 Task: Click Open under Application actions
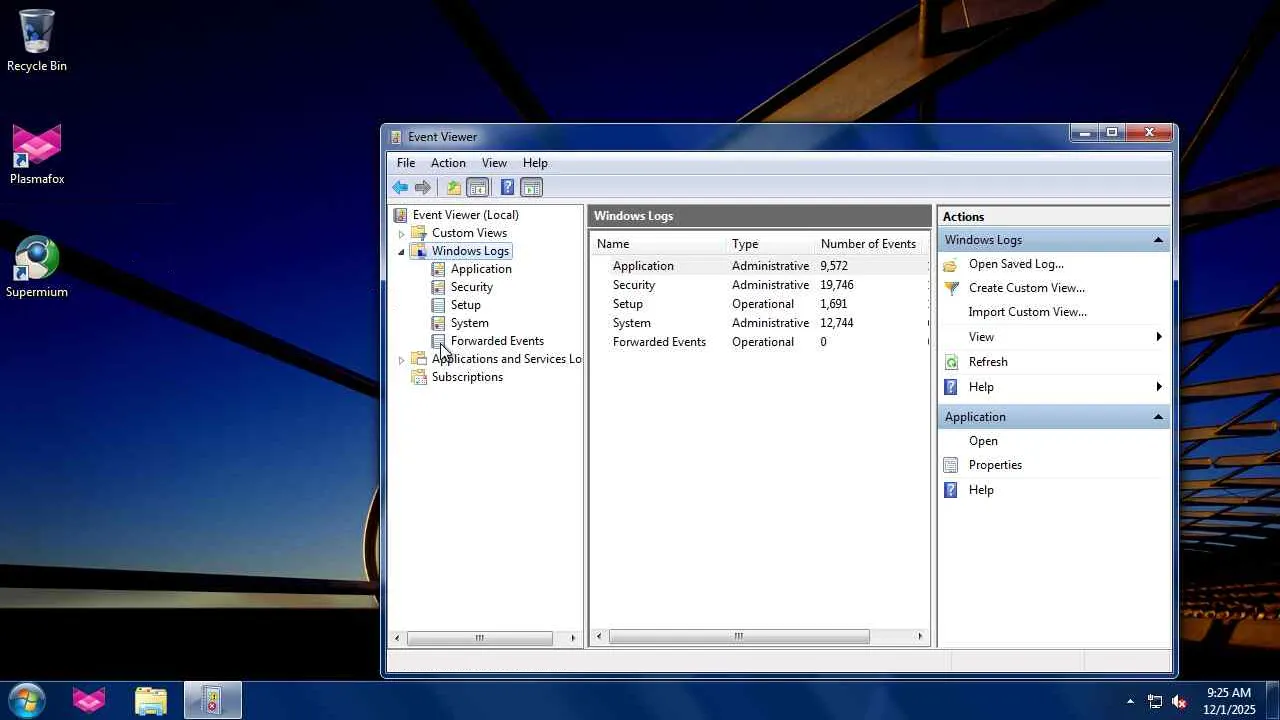click(x=983, y=441)
